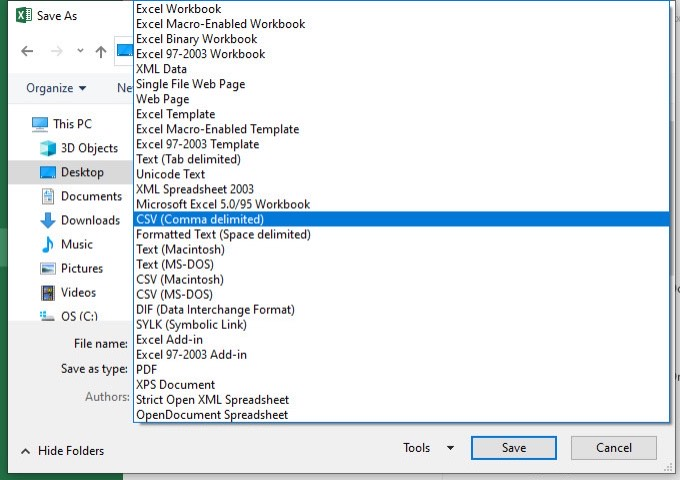Click the Music note icon

[48, 245]
